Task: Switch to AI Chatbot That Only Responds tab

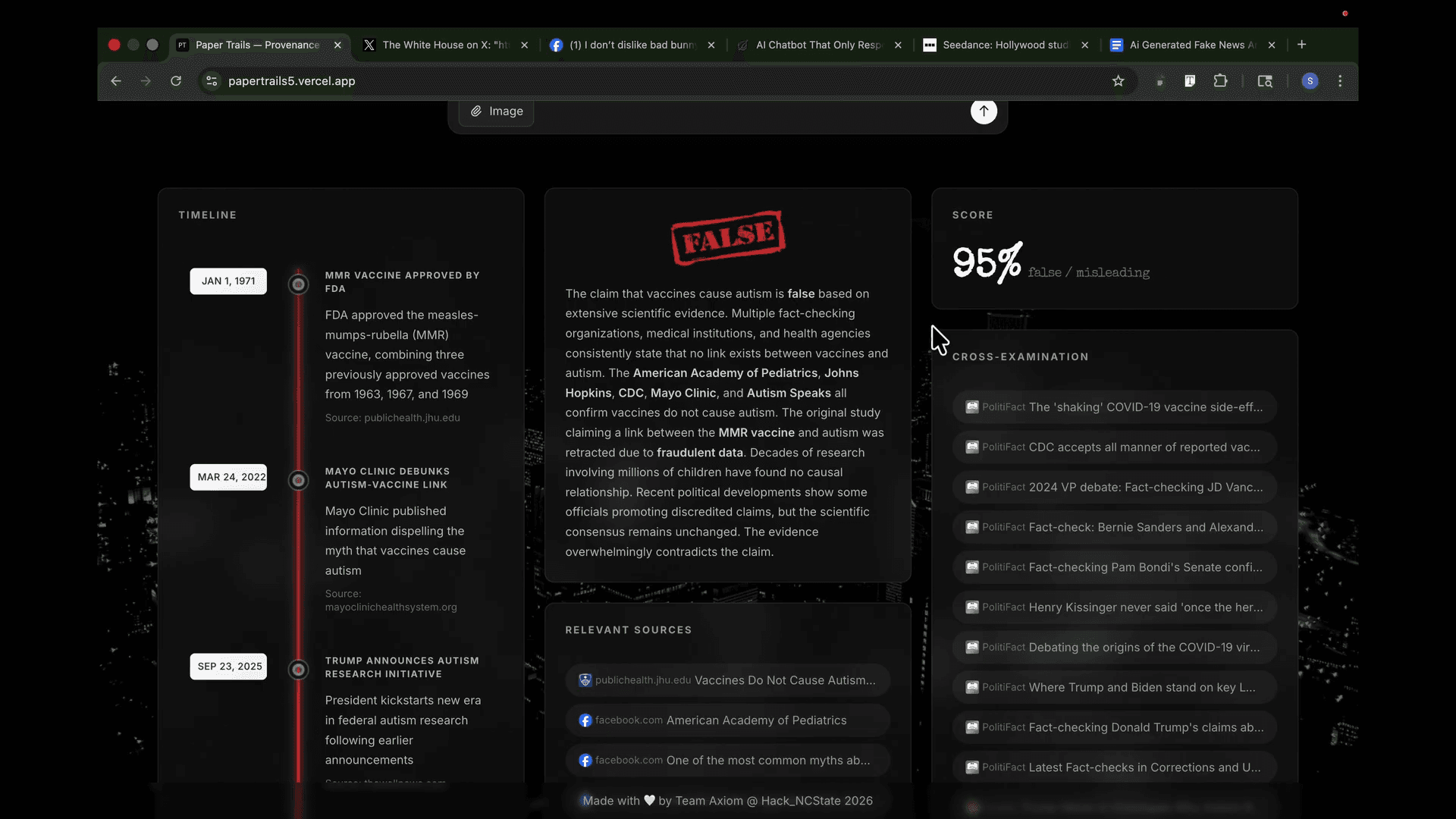Action: 819,45
